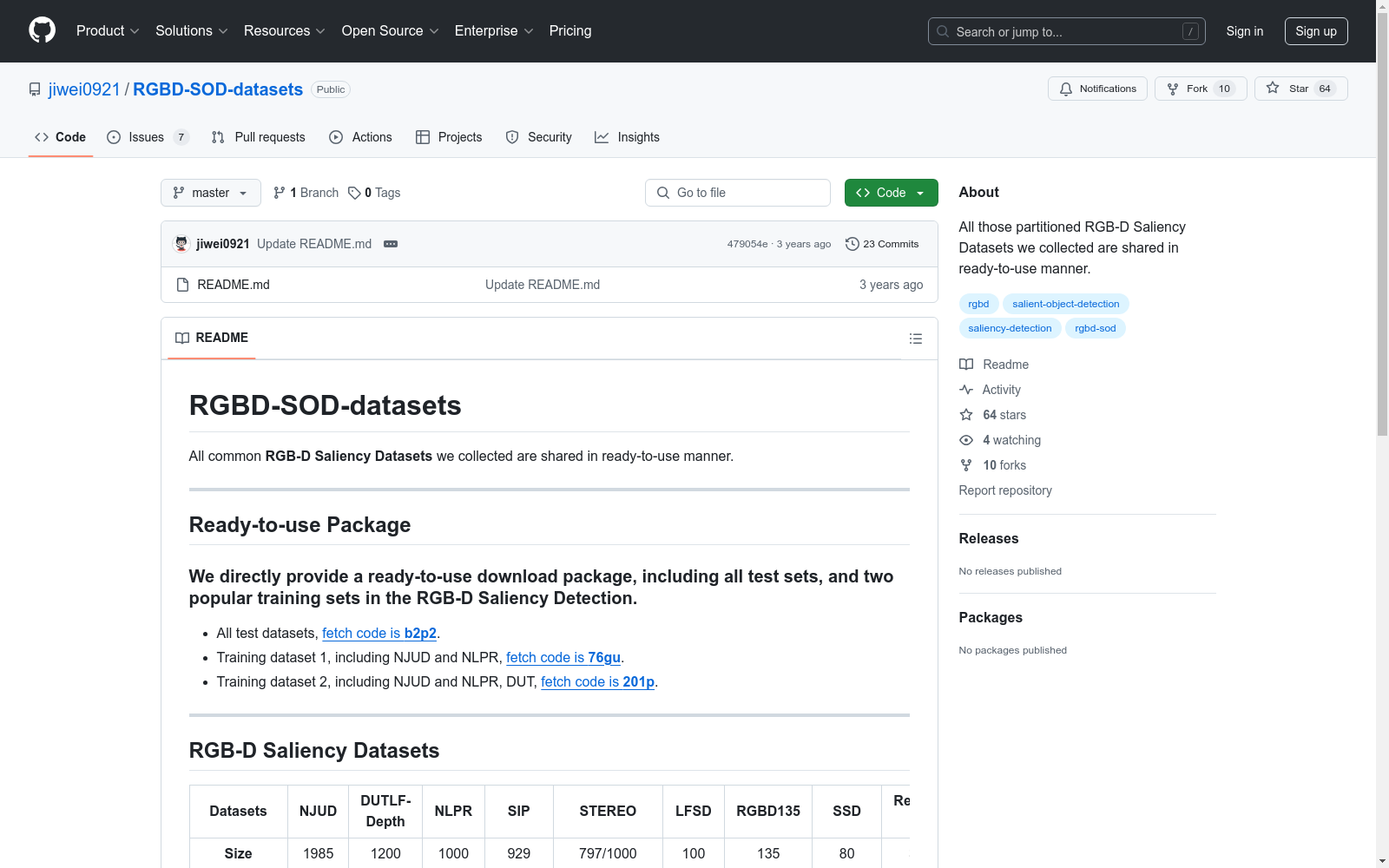Select the Code tab
The width and height of the screenshot is (1389, 868).
pos(61,137)
